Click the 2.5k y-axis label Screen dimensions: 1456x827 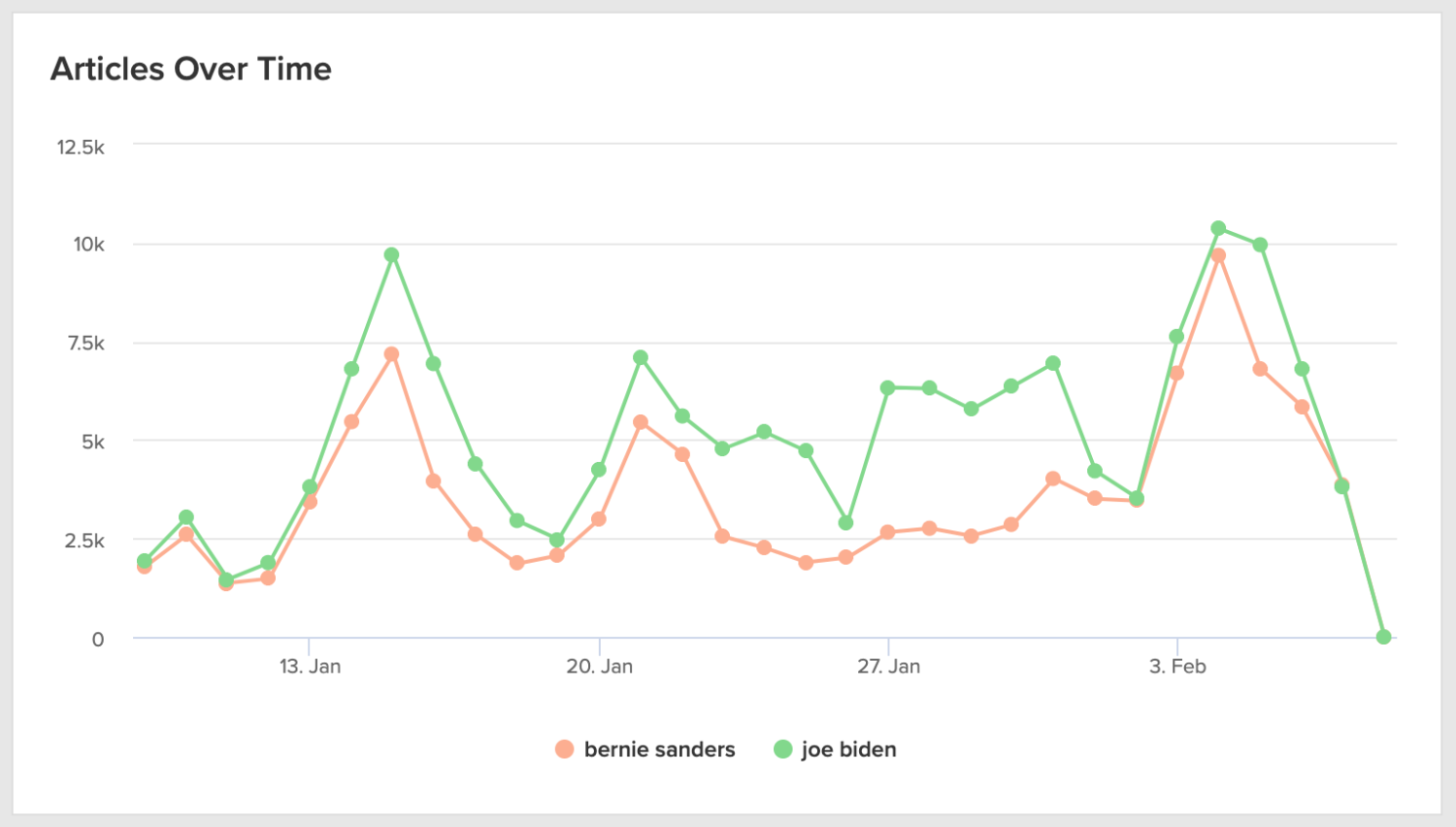84,541
